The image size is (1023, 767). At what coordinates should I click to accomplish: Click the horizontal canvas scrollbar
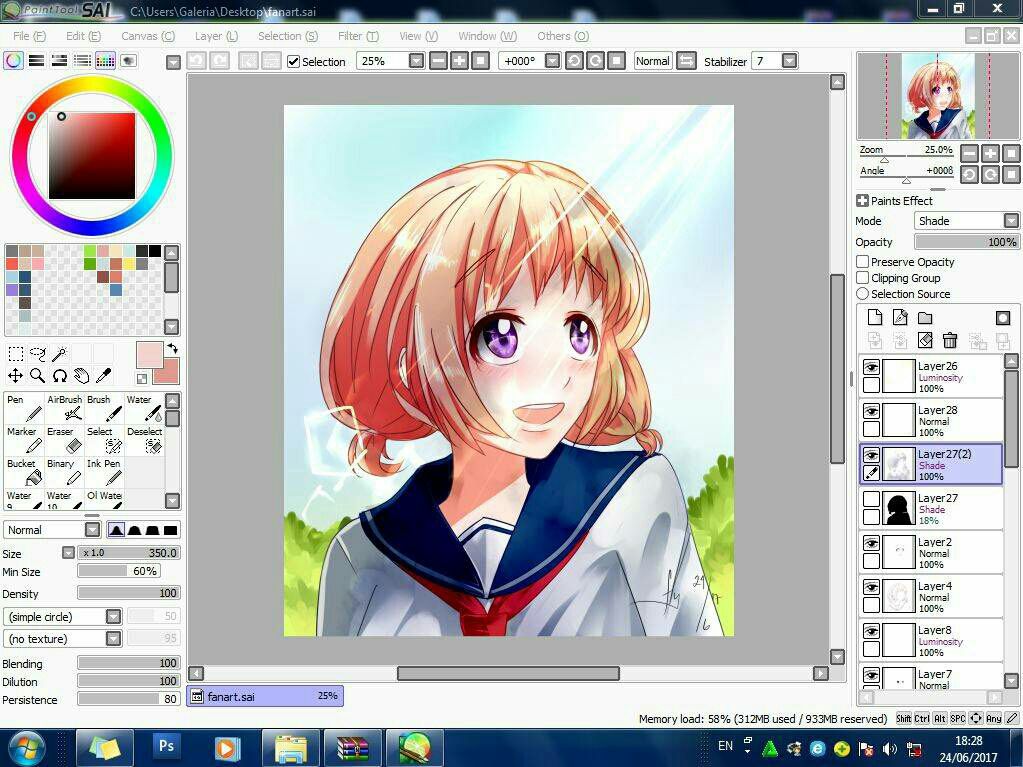coord(508,673)
